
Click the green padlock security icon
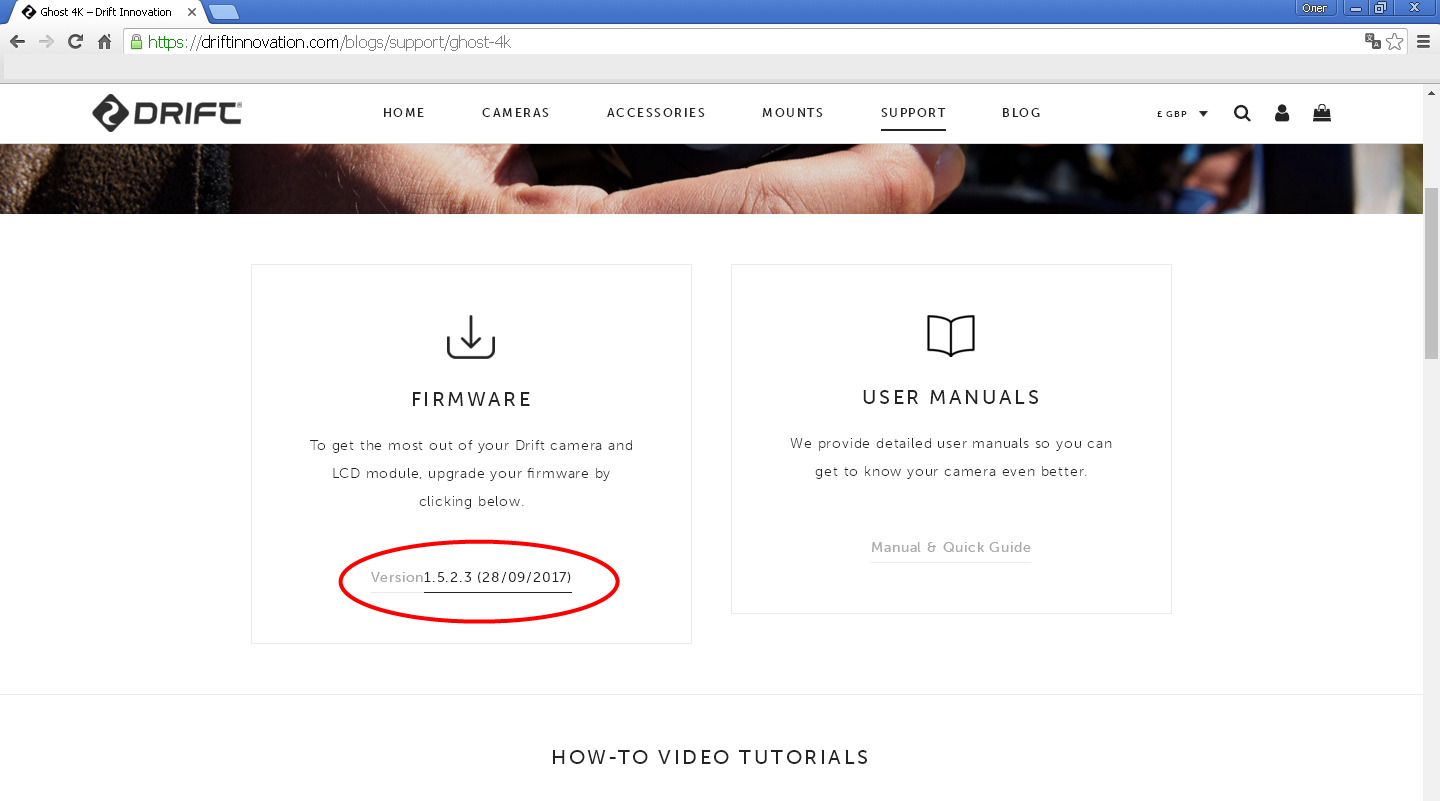(137, 42)
